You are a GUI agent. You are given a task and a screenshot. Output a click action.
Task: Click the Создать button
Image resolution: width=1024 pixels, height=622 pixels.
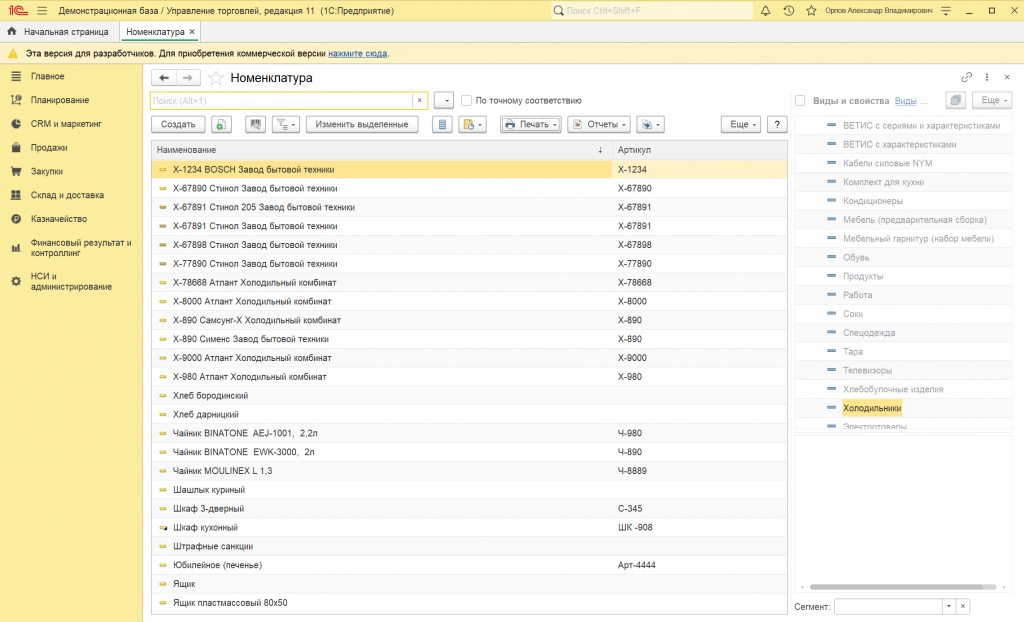(178, 125)
